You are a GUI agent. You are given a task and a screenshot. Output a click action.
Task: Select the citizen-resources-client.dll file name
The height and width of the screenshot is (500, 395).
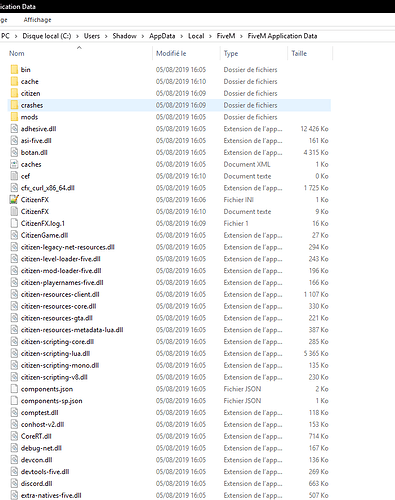click(60, 294)
